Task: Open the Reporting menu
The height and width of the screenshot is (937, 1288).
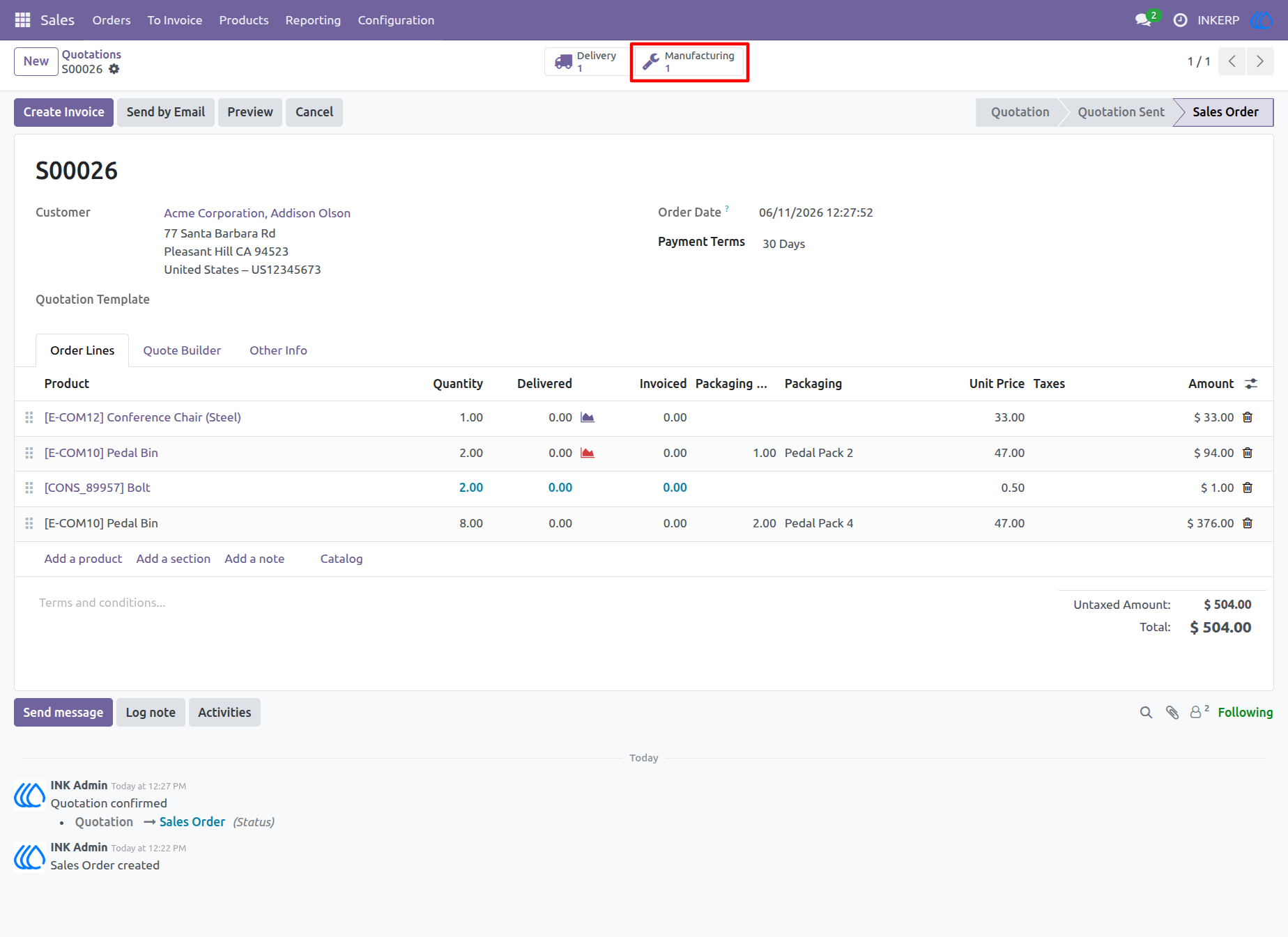Action: 313,20
